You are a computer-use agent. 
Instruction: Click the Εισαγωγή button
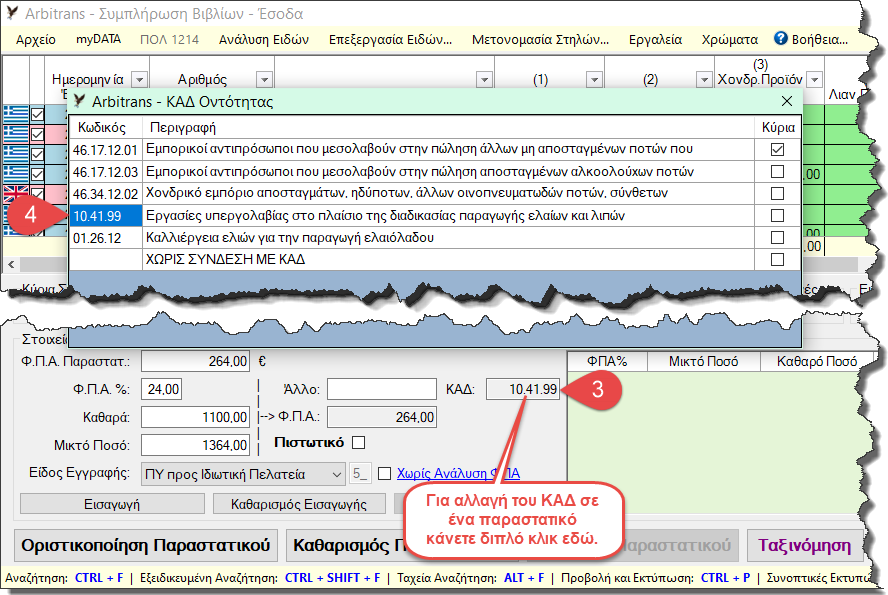coord(112,504)
